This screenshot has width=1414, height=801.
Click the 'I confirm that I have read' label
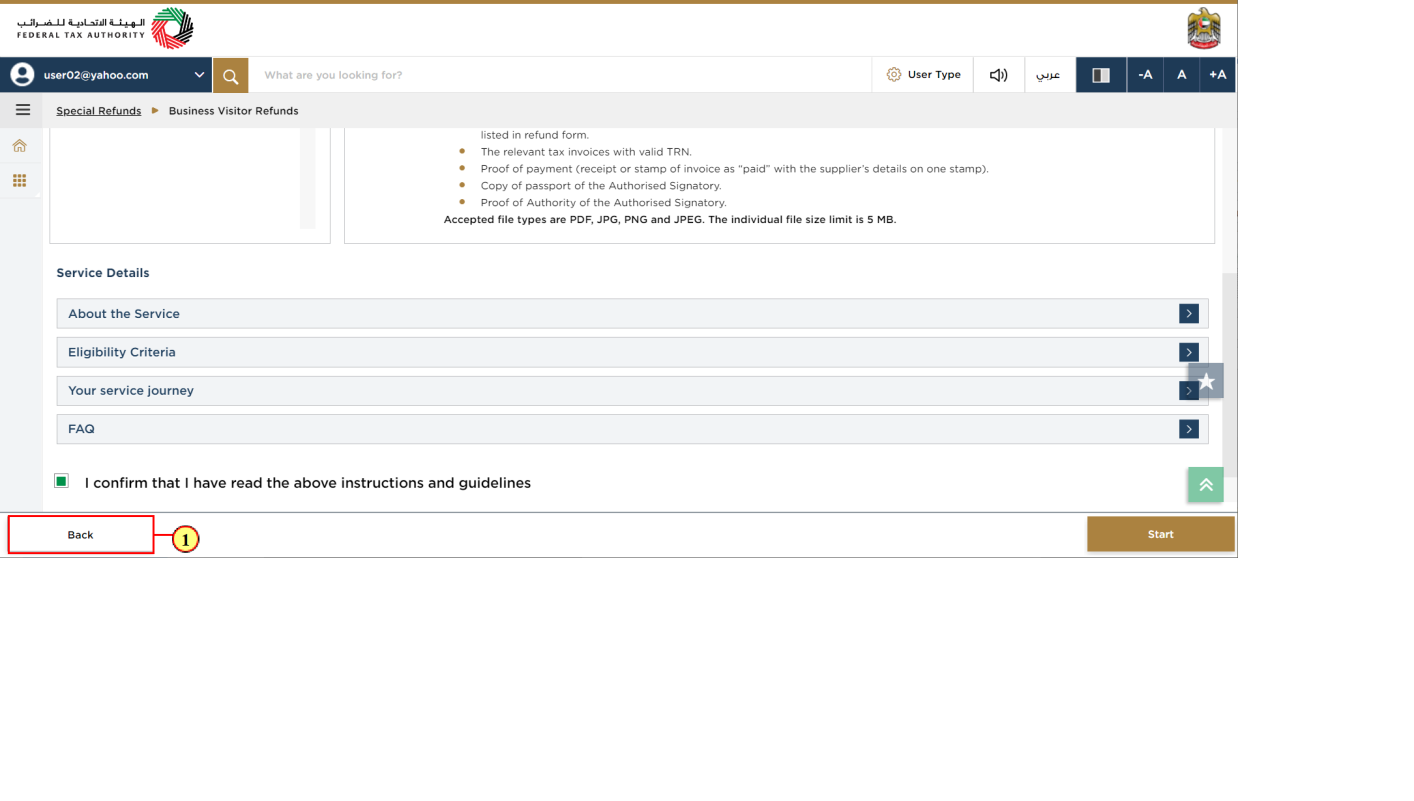pos(308,483)
